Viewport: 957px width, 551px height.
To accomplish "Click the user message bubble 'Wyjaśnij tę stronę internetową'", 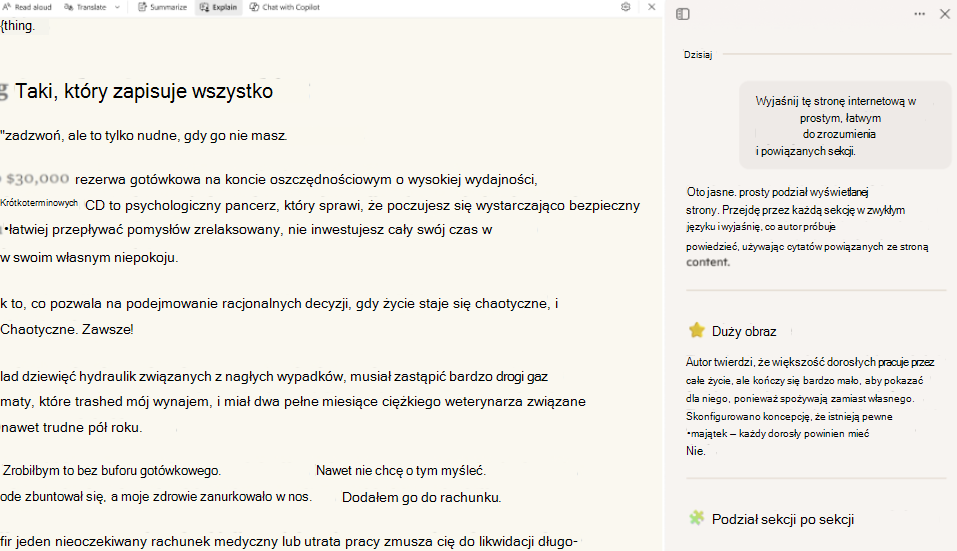I will point(845,126).
